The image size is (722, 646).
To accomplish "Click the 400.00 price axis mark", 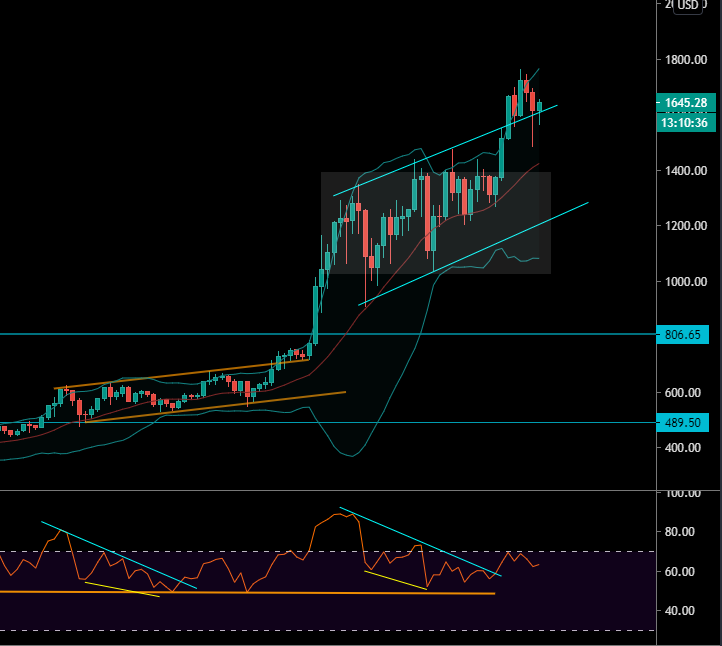I will point(684,448).
